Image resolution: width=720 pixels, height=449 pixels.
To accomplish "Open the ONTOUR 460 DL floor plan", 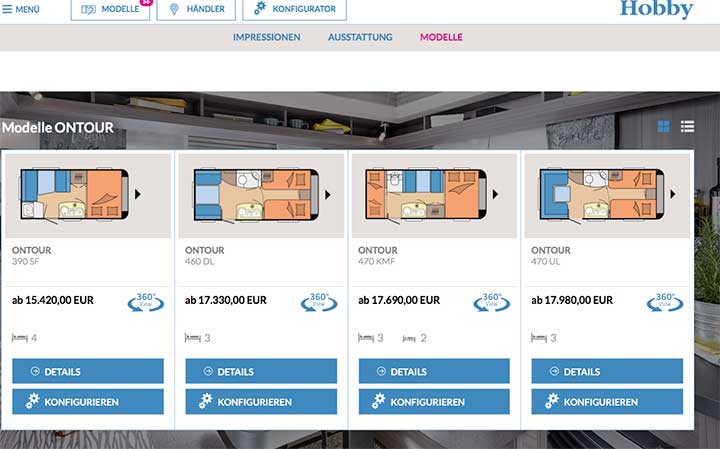I will [257, 195].
